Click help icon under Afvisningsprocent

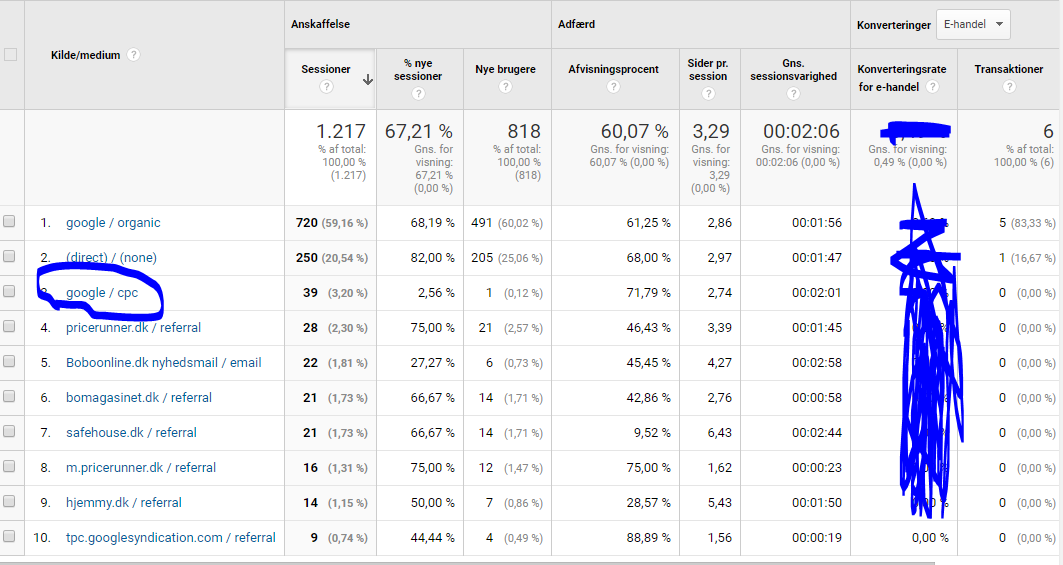pyautogui.click(x=613, y=88)
